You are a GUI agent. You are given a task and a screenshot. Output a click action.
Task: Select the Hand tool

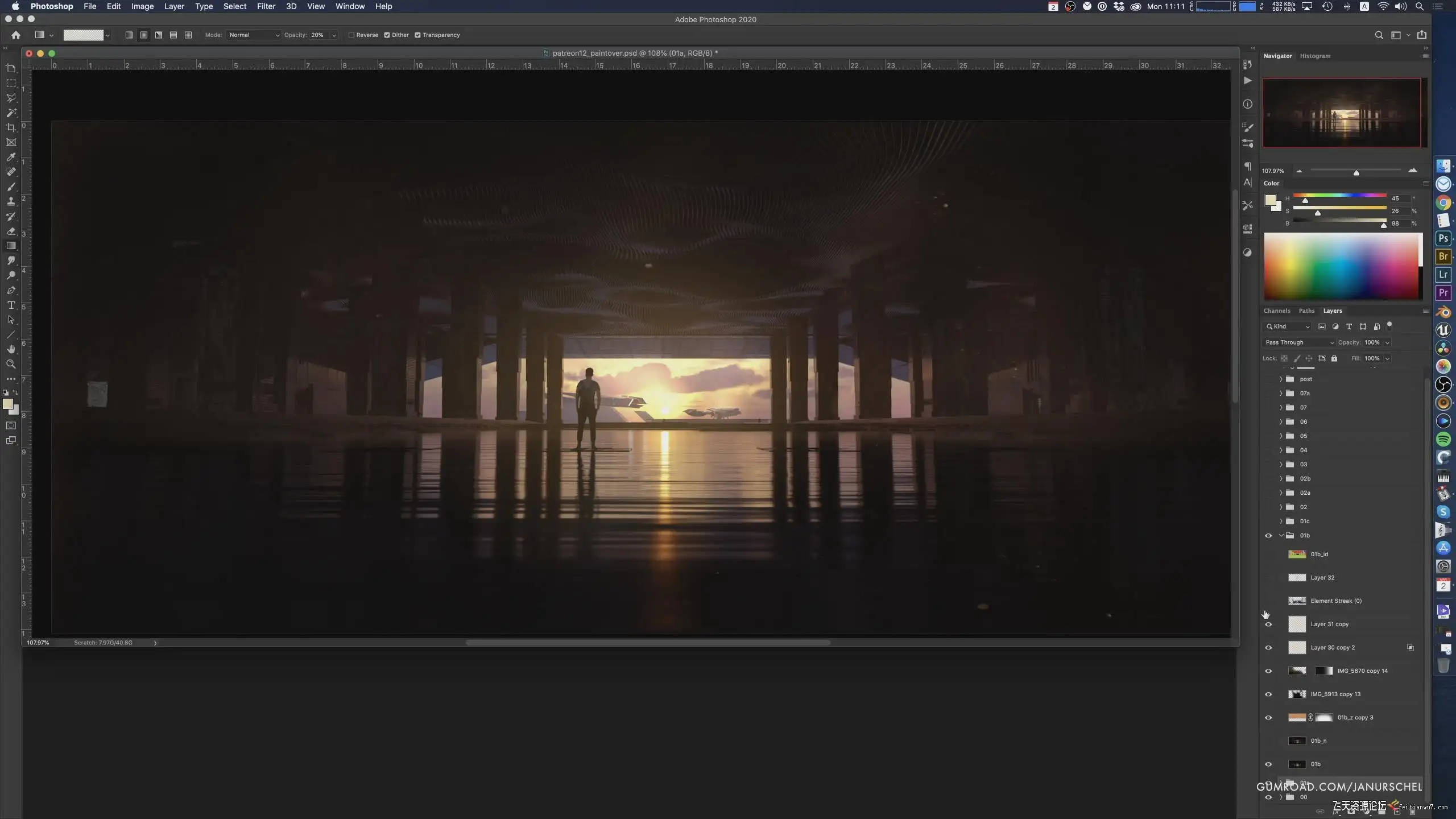[x=11, y=349]
